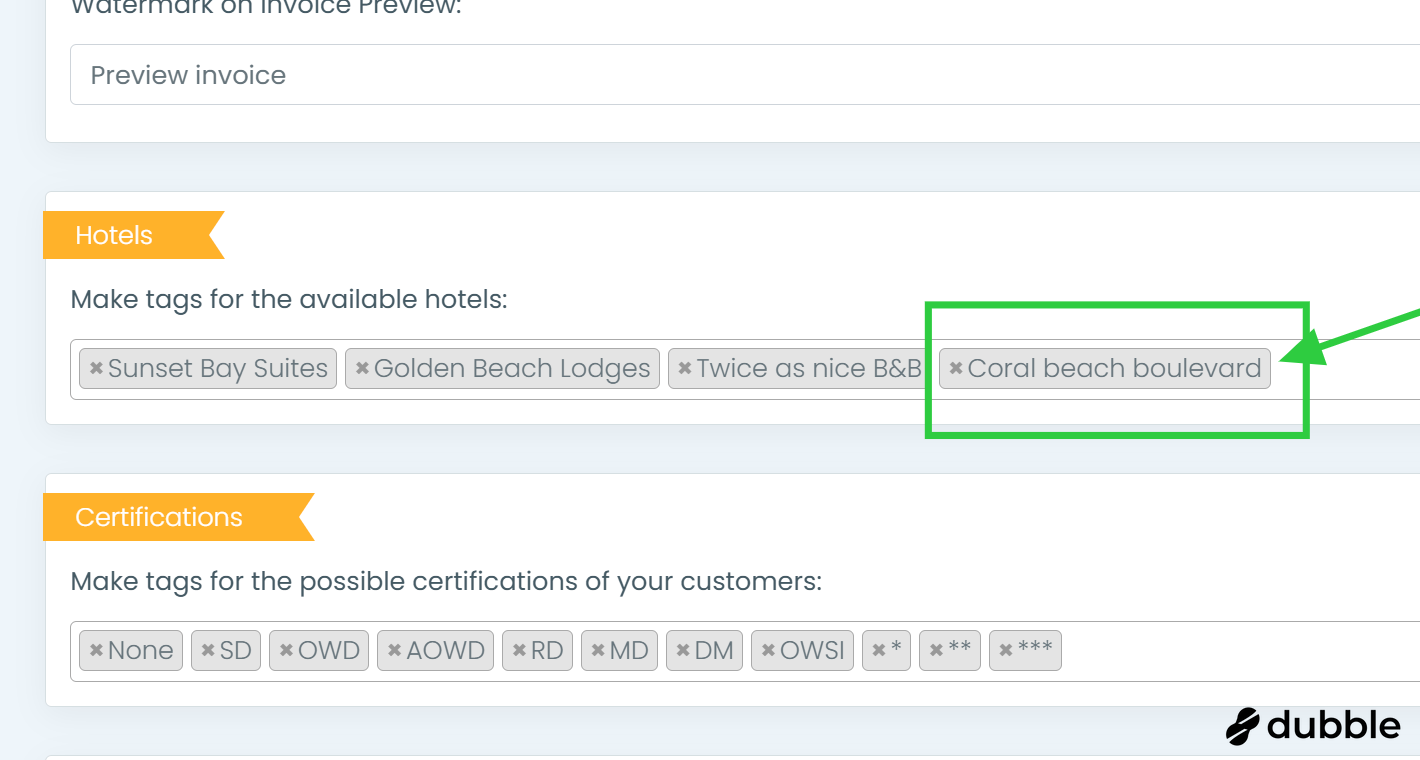Remove the None certification tag

[x=96, y=651]
